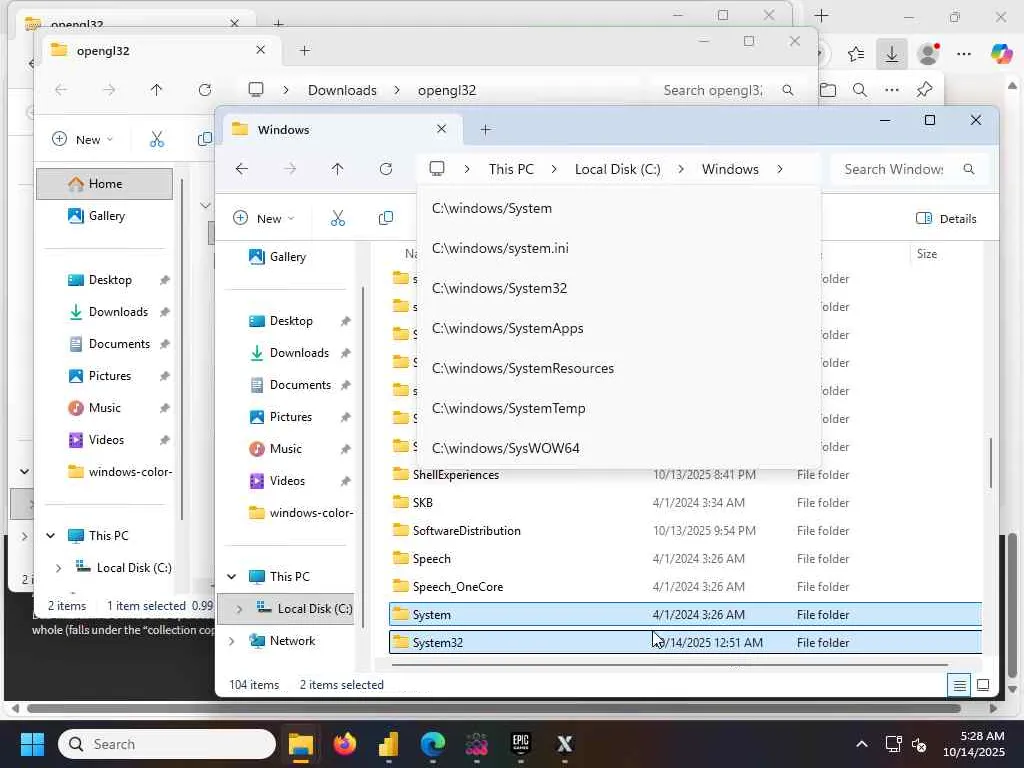This screenshot has width=1024, height=768.
Task: Click Cut icon in Windows explorer toolbar
Action: [338, 218]
